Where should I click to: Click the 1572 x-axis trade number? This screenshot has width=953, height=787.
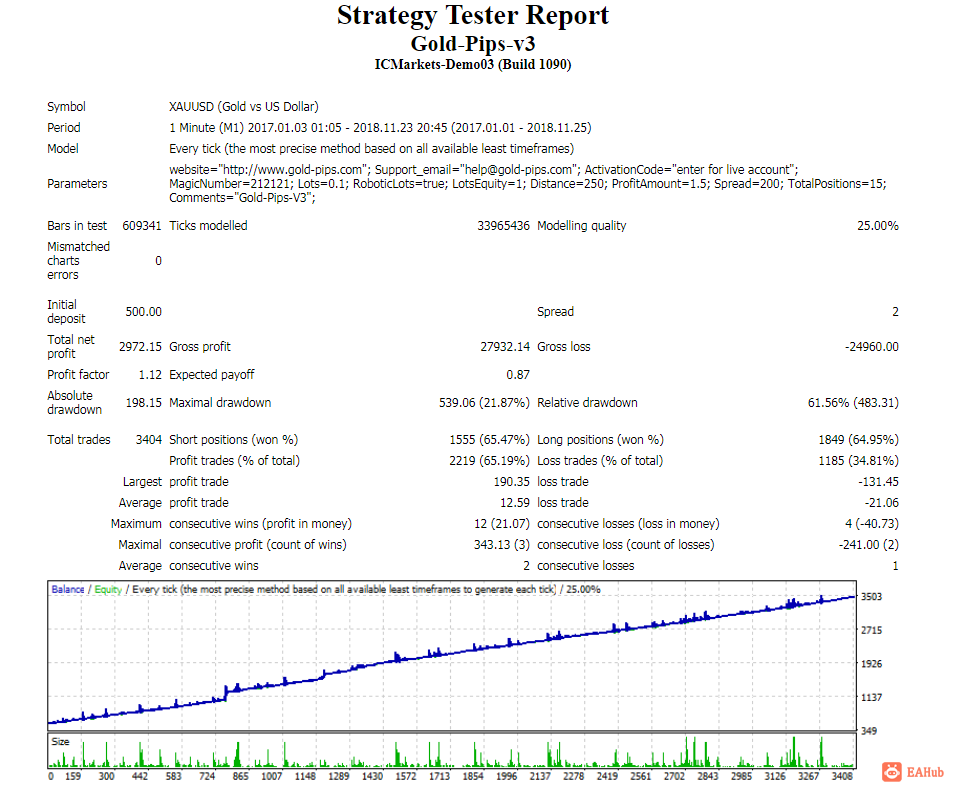click(406, 776)
